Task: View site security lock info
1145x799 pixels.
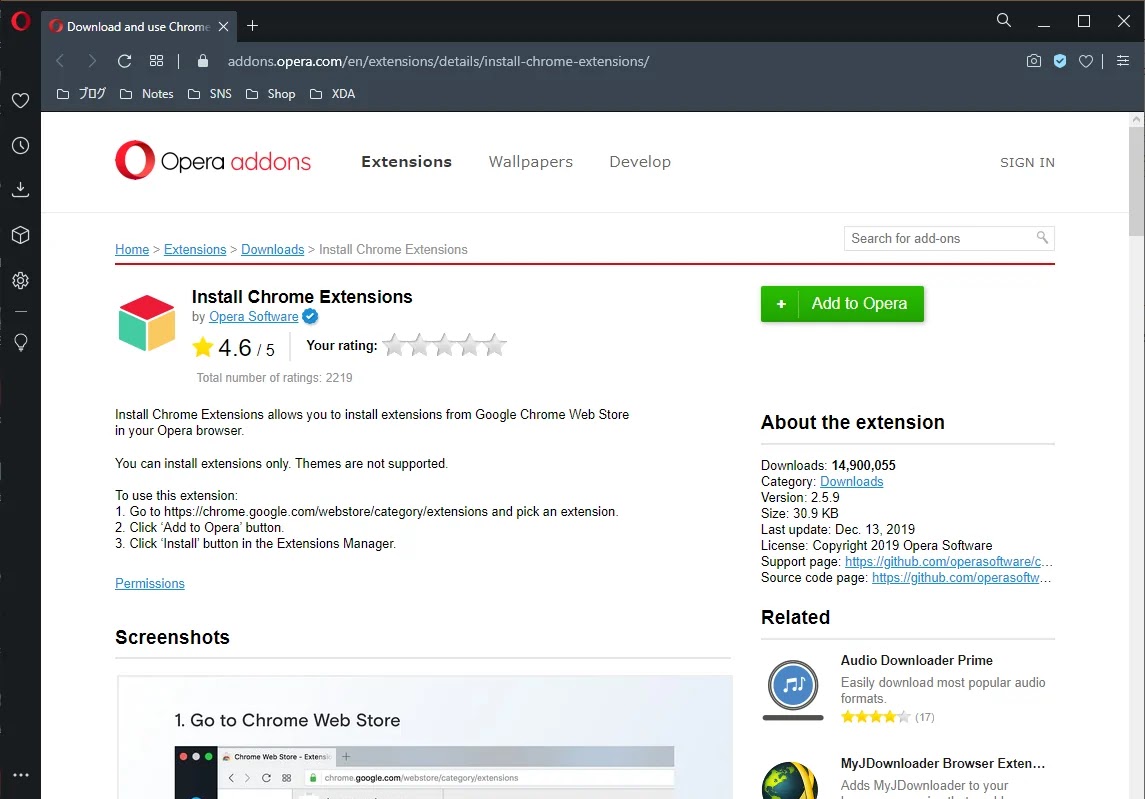Action: click(203, 61)
